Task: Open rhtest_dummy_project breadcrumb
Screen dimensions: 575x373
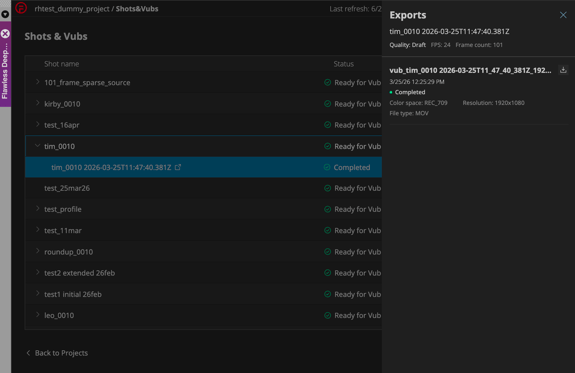Action: [x=72, y=9]
